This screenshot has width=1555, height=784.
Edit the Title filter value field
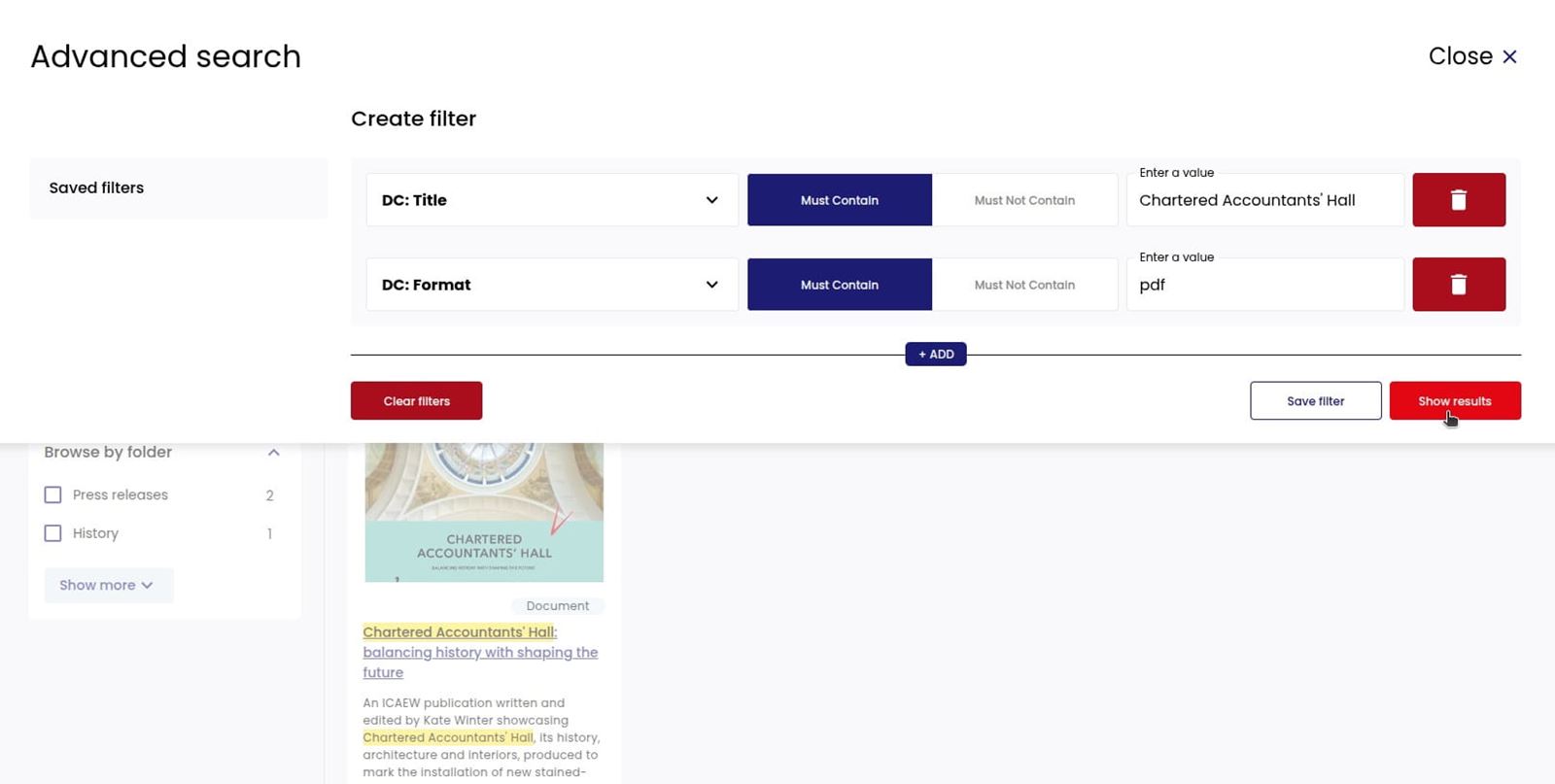tap(1263, 199)
